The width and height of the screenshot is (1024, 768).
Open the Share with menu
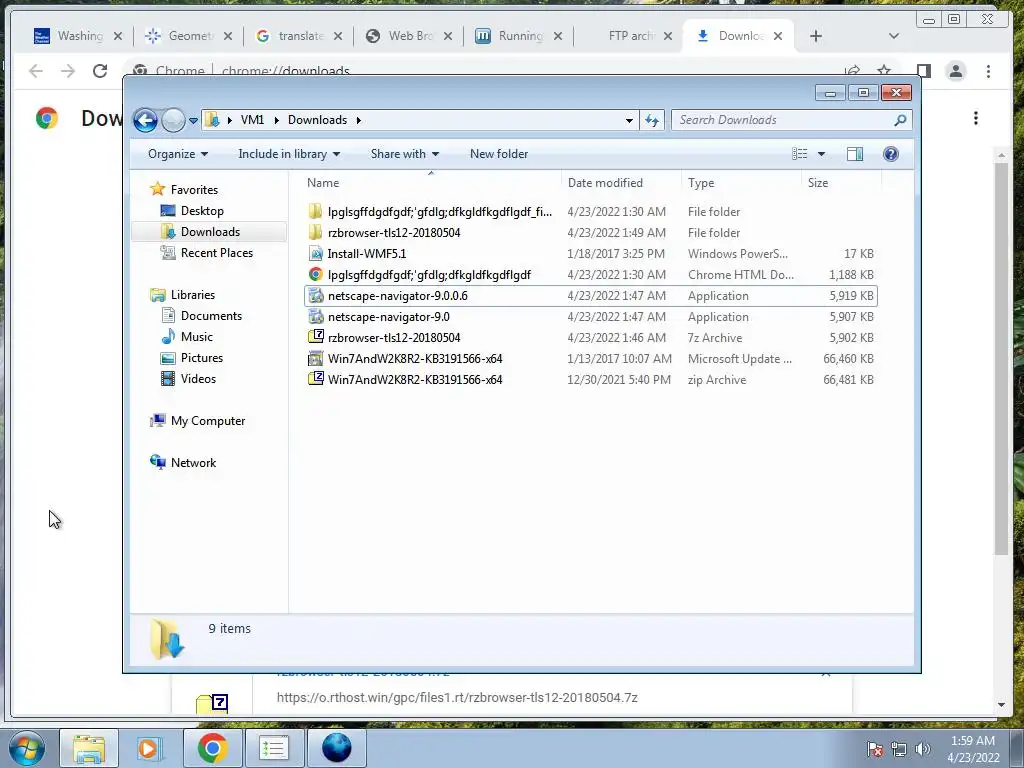404,154
